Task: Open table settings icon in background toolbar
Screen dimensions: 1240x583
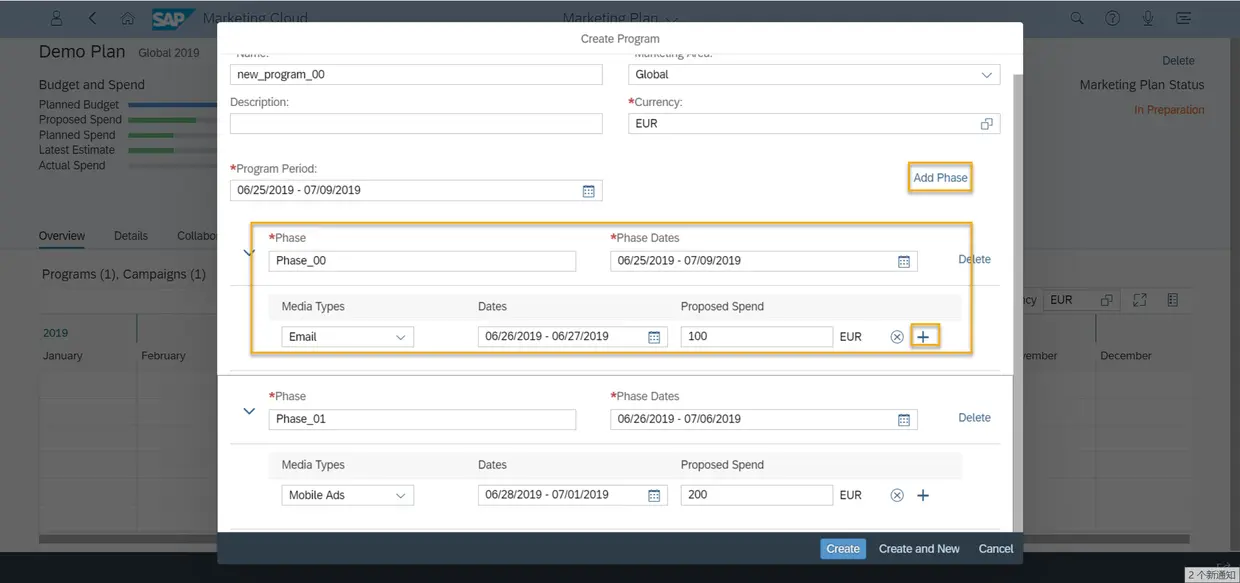Action: point(1173,300)
